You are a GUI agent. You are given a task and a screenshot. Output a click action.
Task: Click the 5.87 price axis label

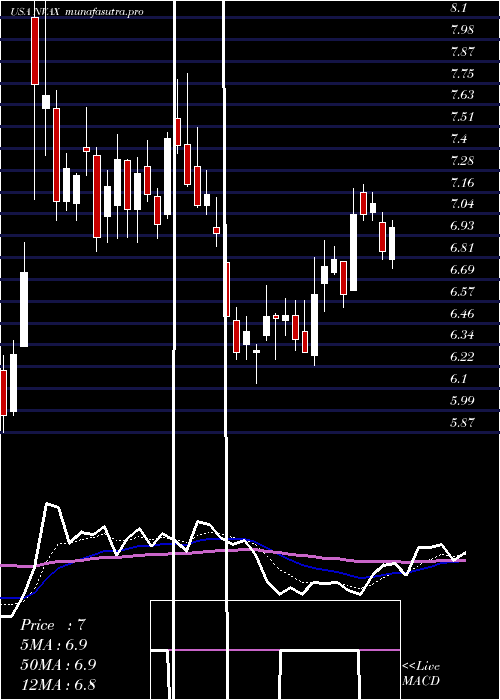point(462,422)
